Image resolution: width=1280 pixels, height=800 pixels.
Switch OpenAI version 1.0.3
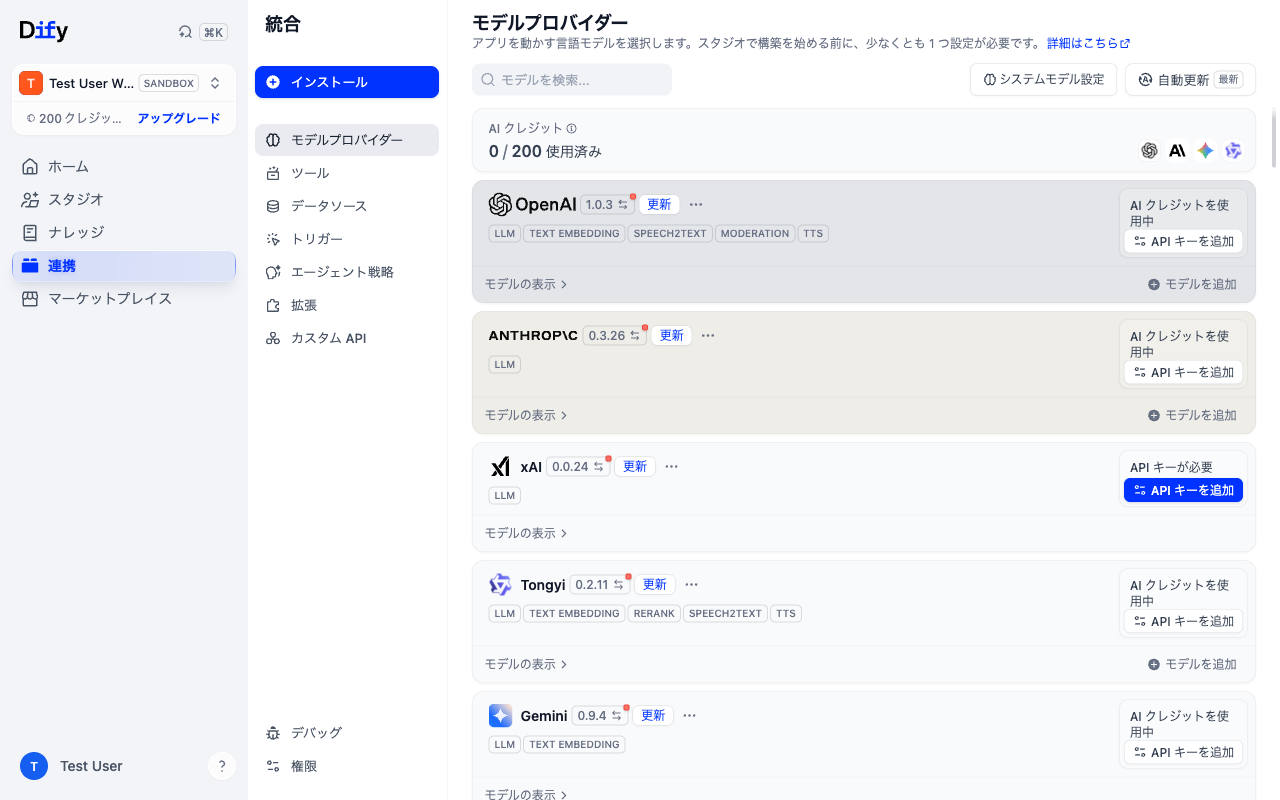click(x=607, y=204)
